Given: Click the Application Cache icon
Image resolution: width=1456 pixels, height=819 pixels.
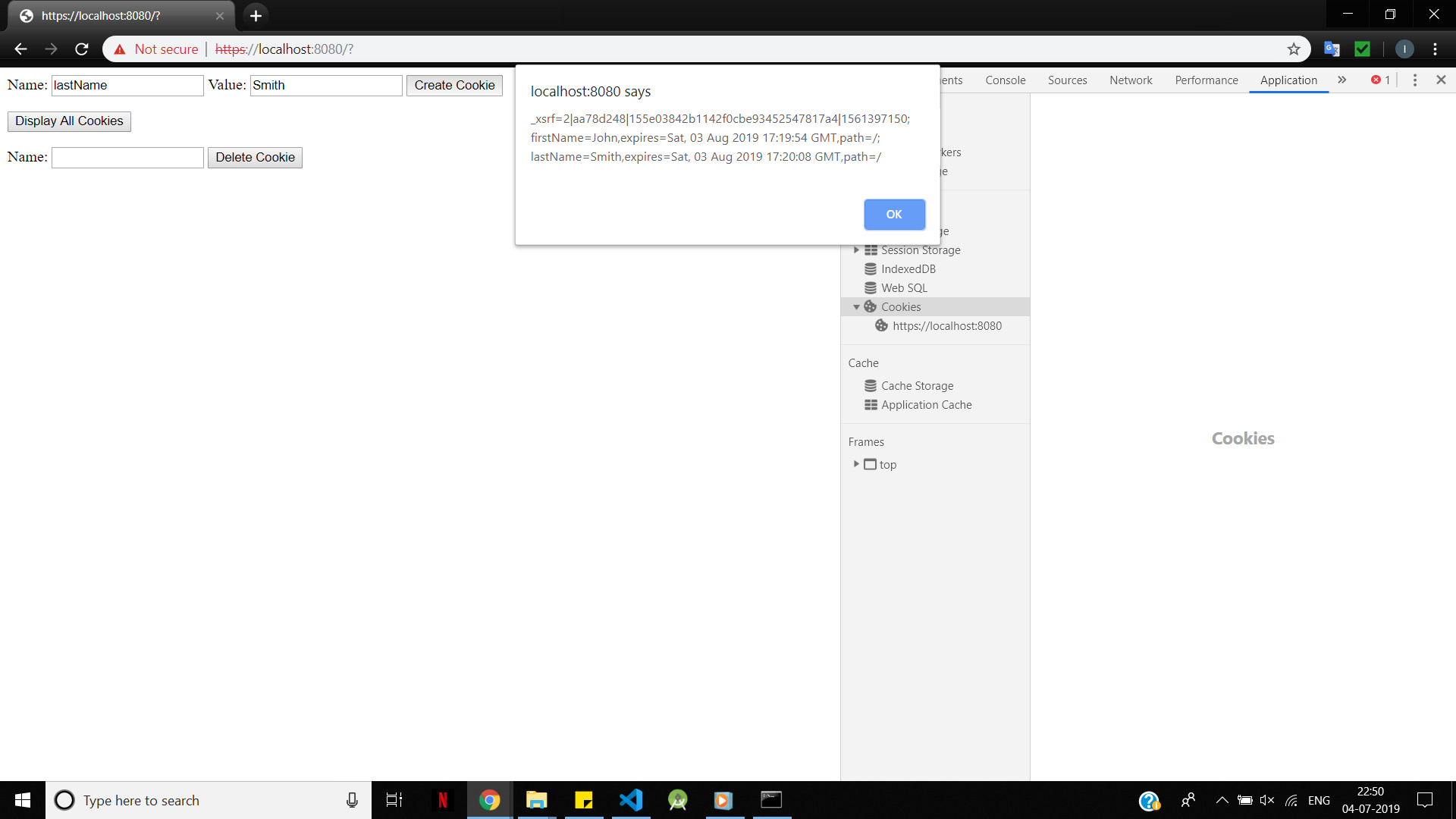Looking at the screenshot, I should 870,404.
